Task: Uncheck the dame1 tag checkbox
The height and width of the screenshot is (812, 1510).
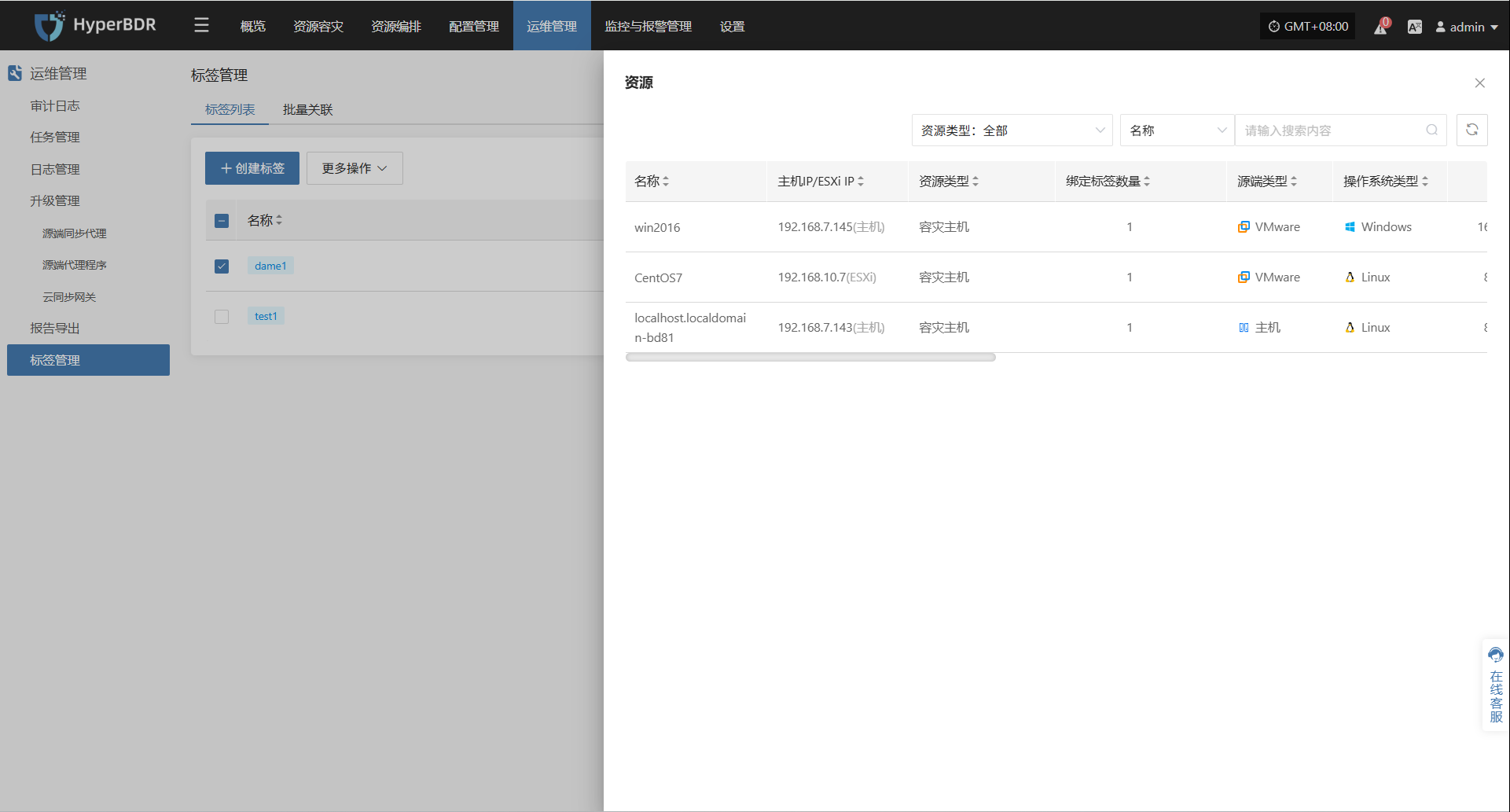Action: 222,266
